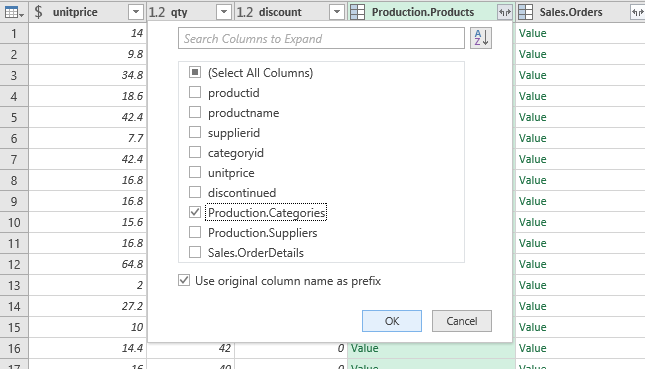Click the A-Z sort columns icon

480,38
